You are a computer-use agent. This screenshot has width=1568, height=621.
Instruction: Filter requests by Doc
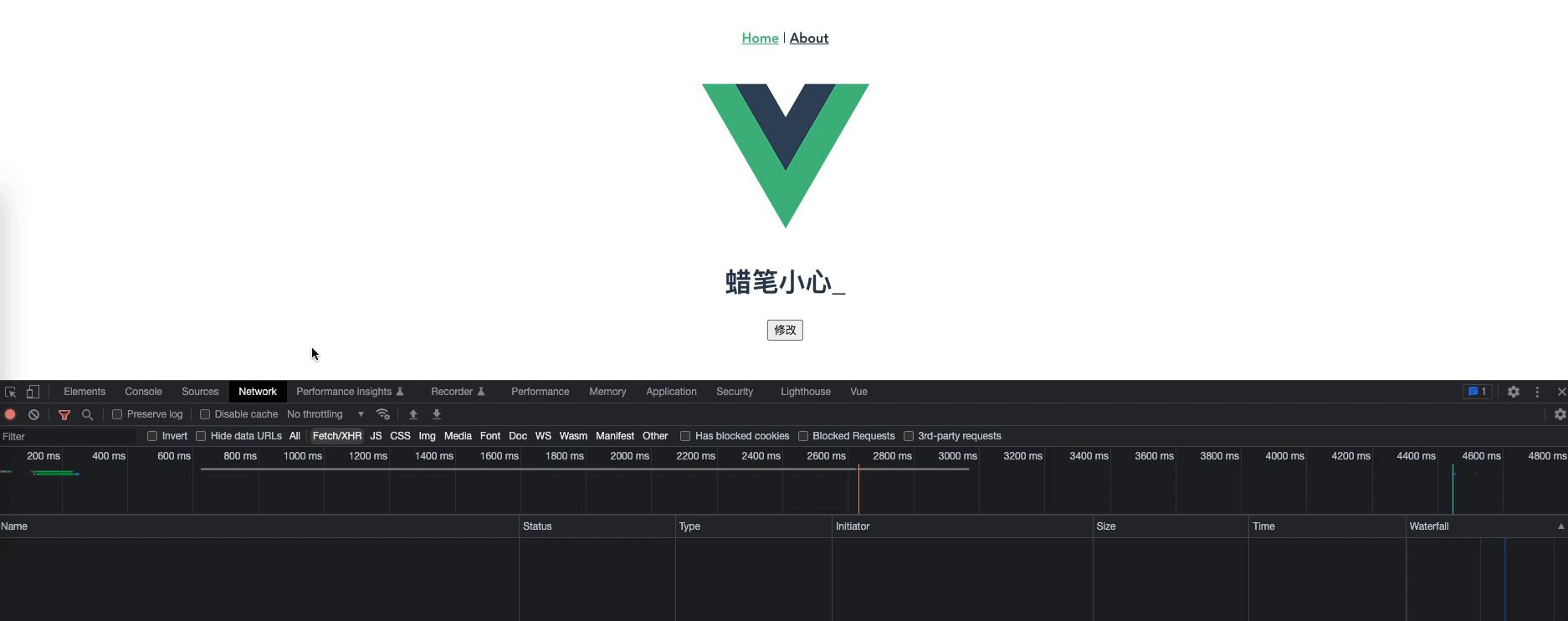coord(518,436)
